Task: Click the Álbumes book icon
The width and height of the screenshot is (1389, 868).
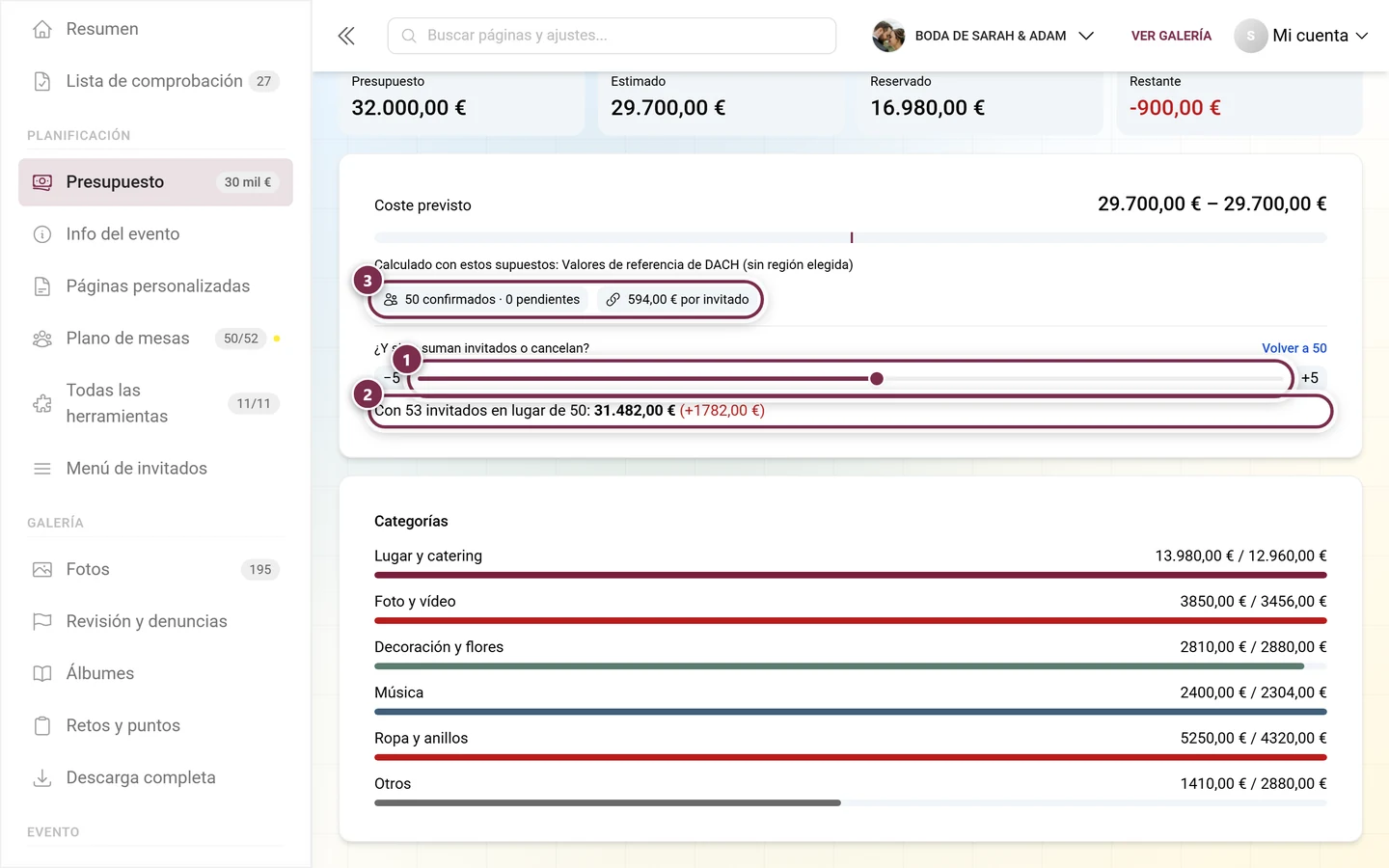Action: coord(42,673)
